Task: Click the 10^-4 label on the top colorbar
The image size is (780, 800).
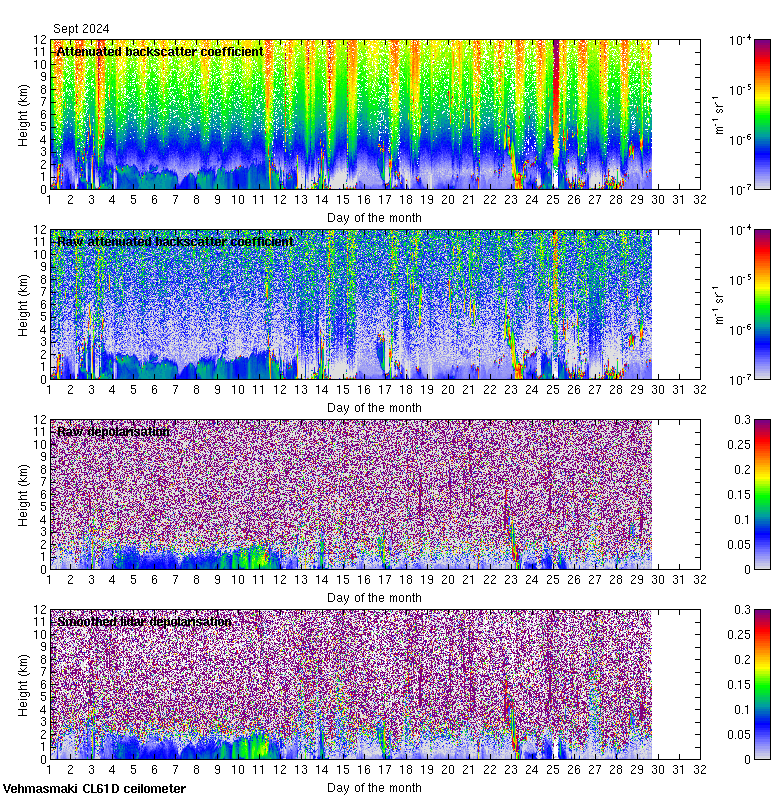Action: tap(738, 40)
